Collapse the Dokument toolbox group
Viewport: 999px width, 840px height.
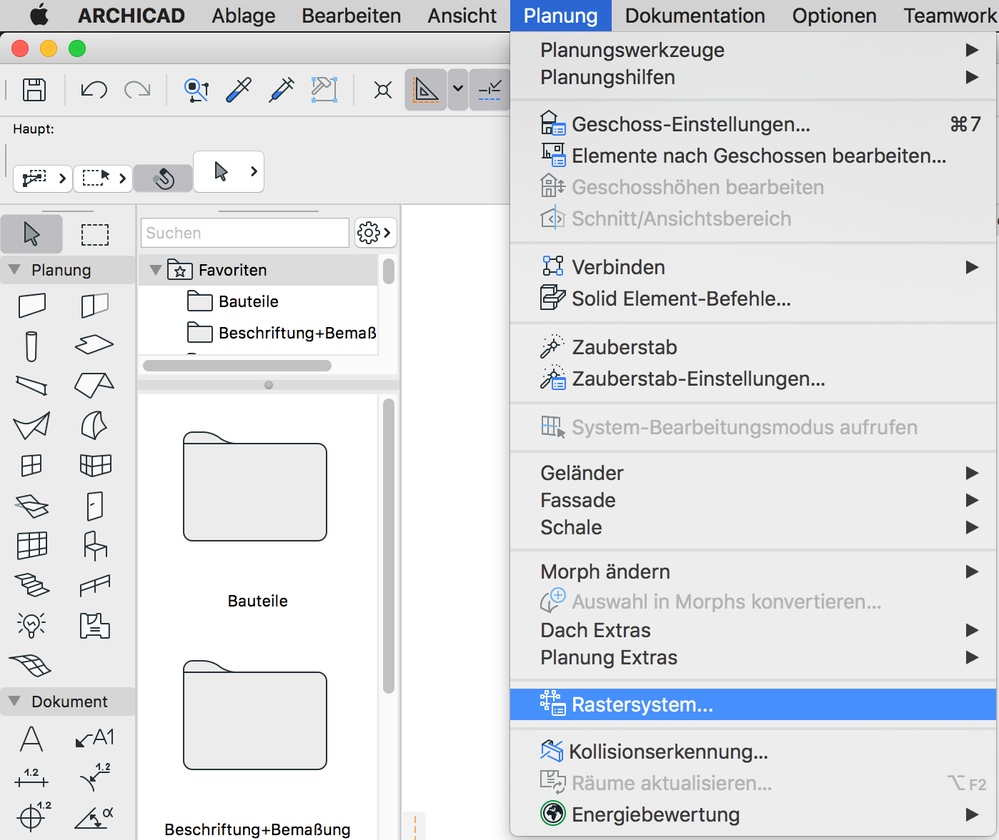coord(15,701)
